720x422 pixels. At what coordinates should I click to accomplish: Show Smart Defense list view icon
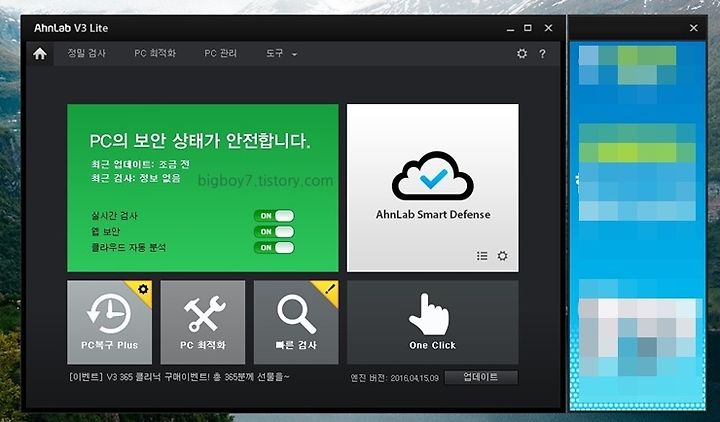[x=482, y=256]
